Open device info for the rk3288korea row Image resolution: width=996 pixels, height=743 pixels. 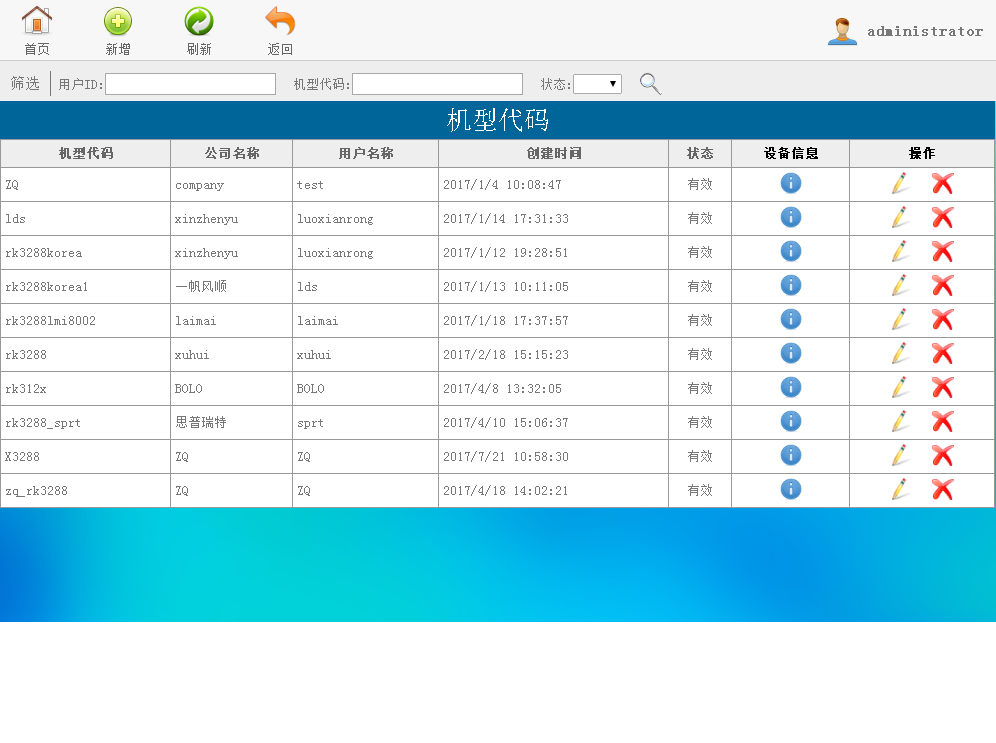[x=791, y=251]
